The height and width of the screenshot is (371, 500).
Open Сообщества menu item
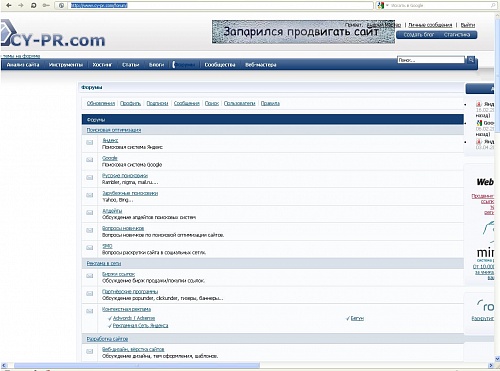coord(220,65)
